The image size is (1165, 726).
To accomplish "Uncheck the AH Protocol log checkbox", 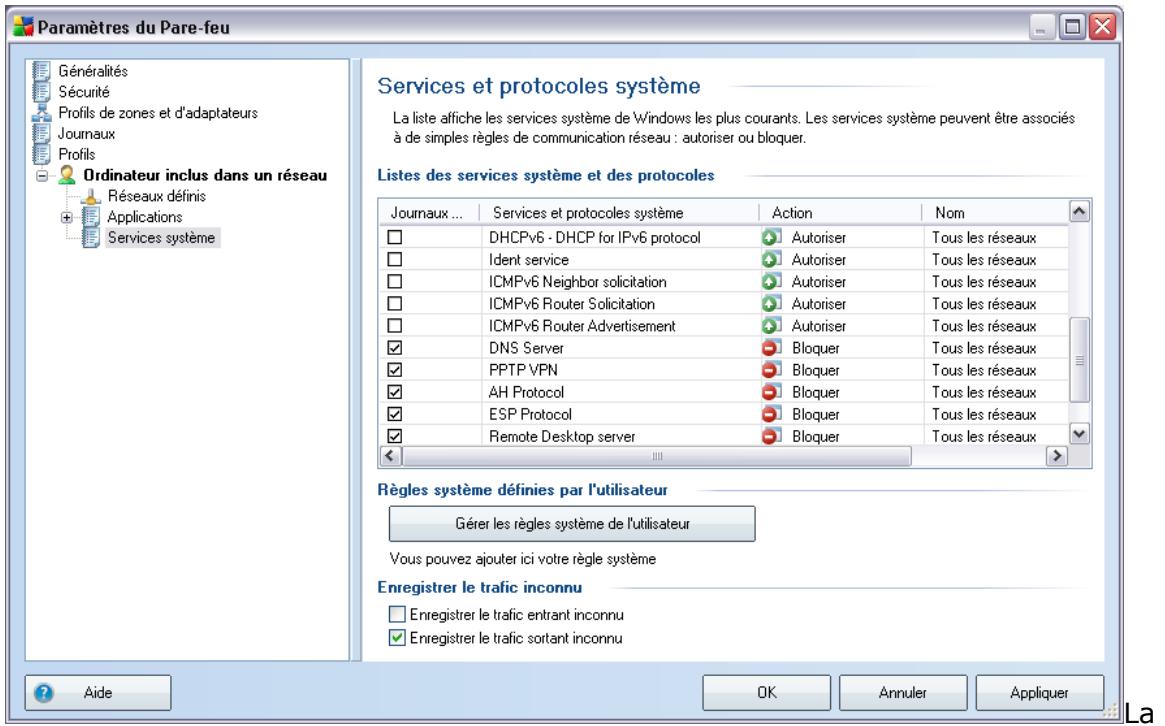I will 395,392.
